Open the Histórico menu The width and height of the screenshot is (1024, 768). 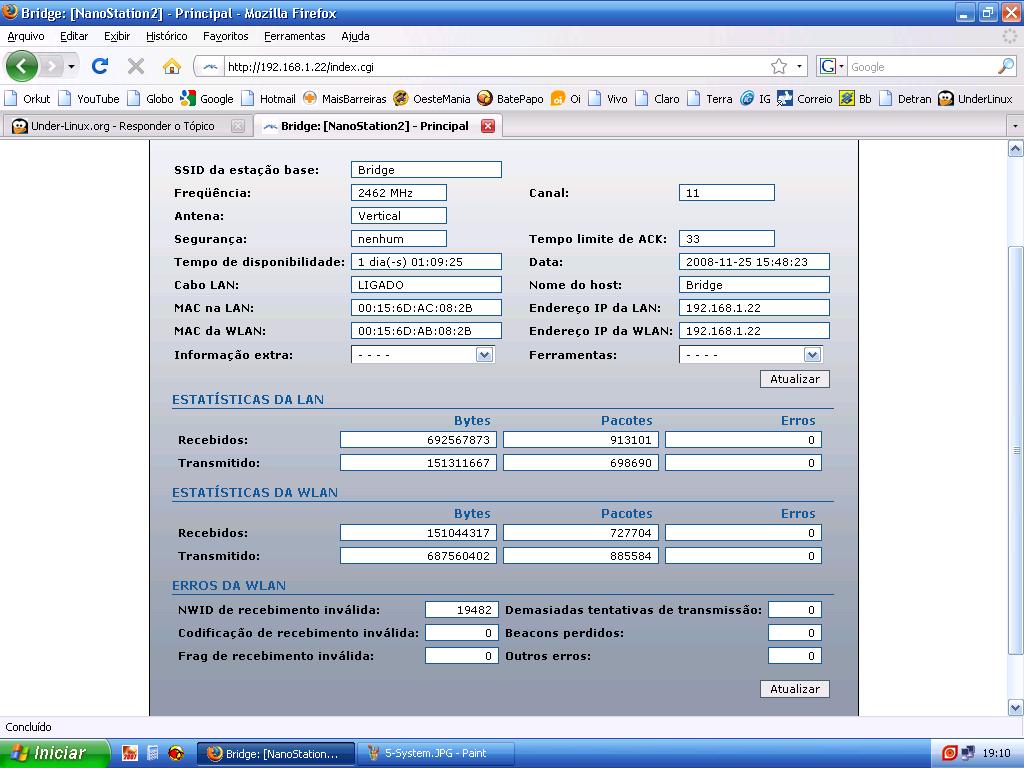166,36
